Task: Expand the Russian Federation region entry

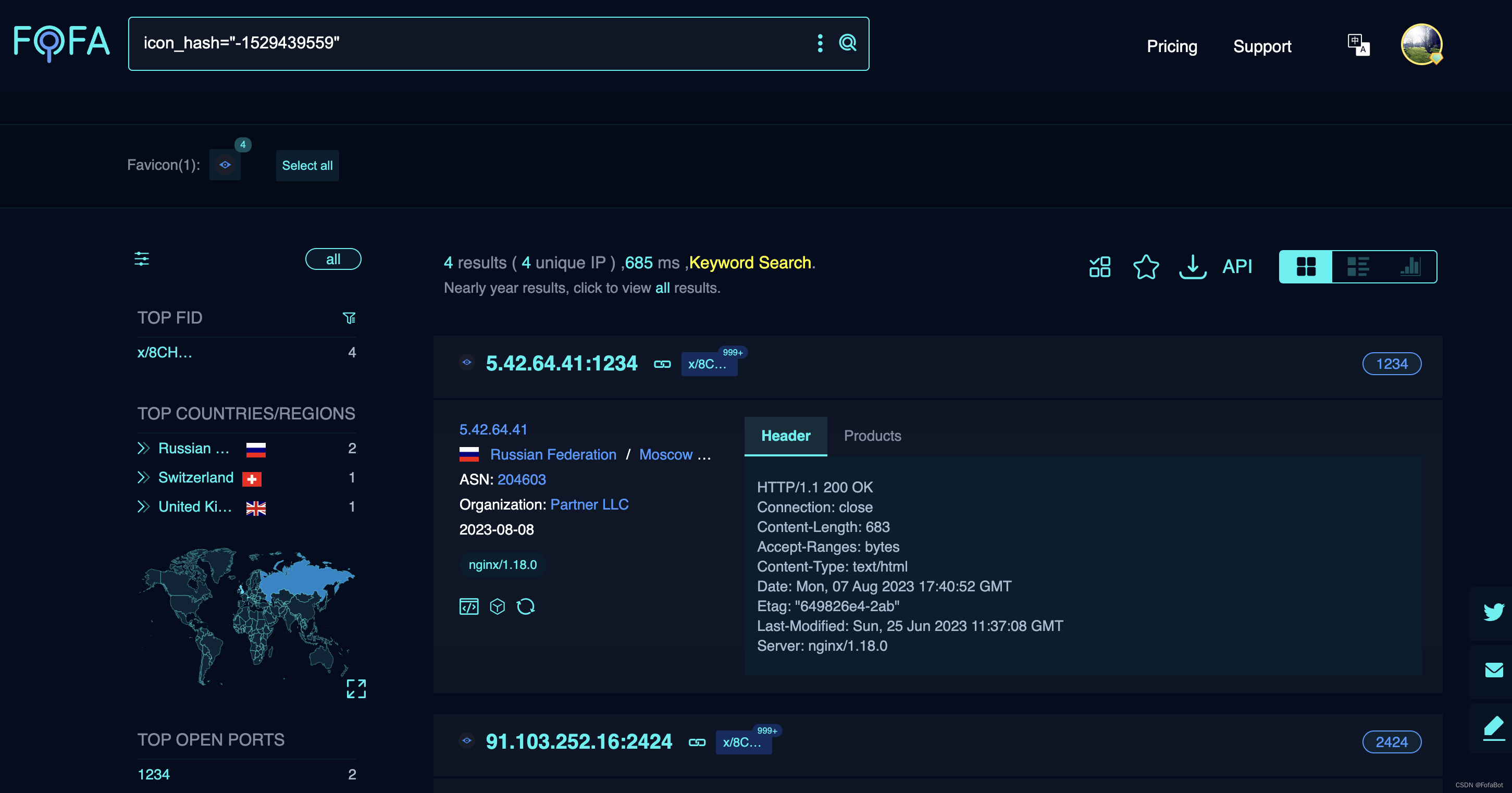Action: (x=143, y=449)
